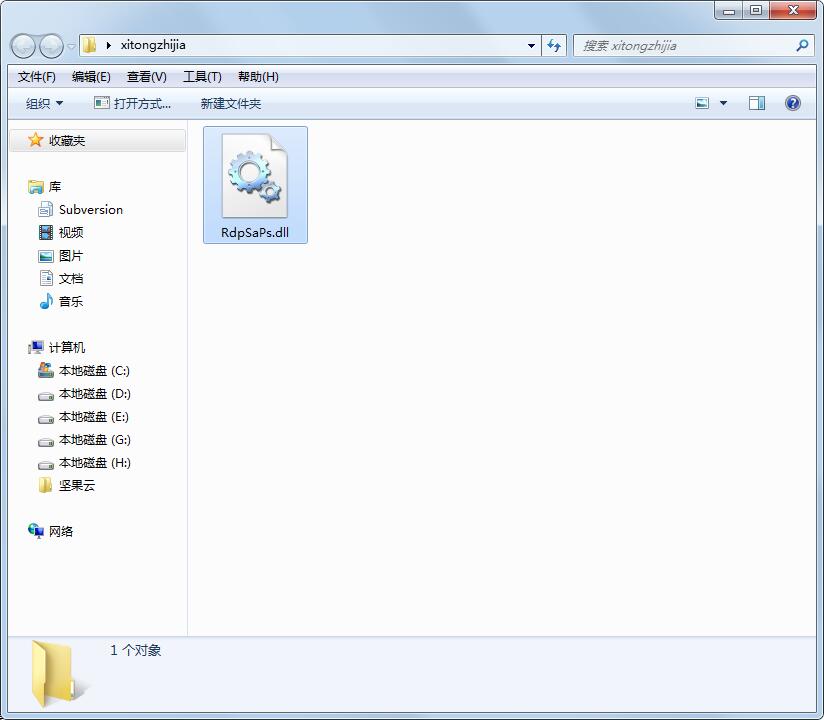Click the 新建文件夹 button
Screen dimensions: 824x720
[231, 103]
